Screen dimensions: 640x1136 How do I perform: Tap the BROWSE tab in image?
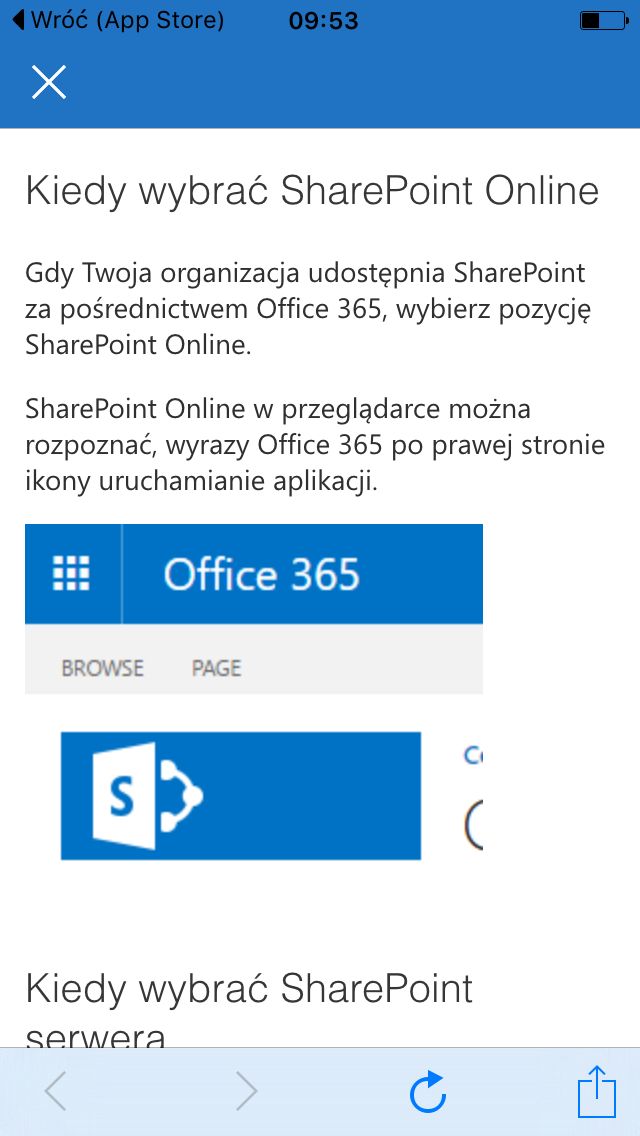pyautogui.click(x=102, y=668)
